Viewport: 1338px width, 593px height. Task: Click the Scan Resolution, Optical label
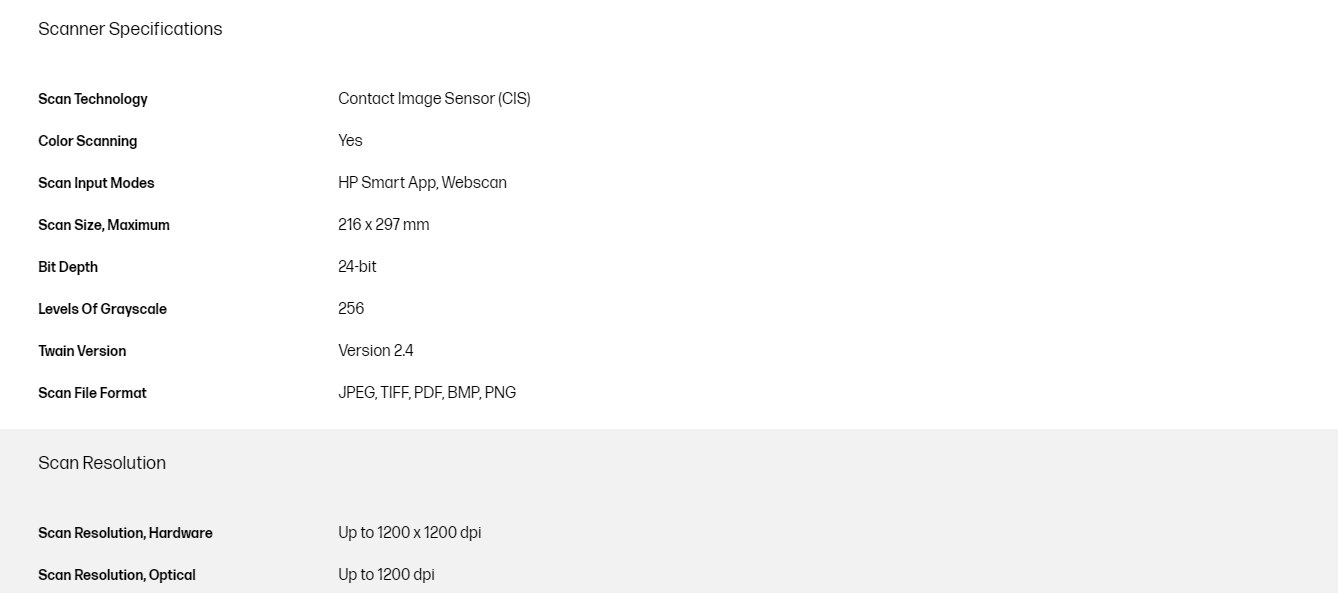117,575
